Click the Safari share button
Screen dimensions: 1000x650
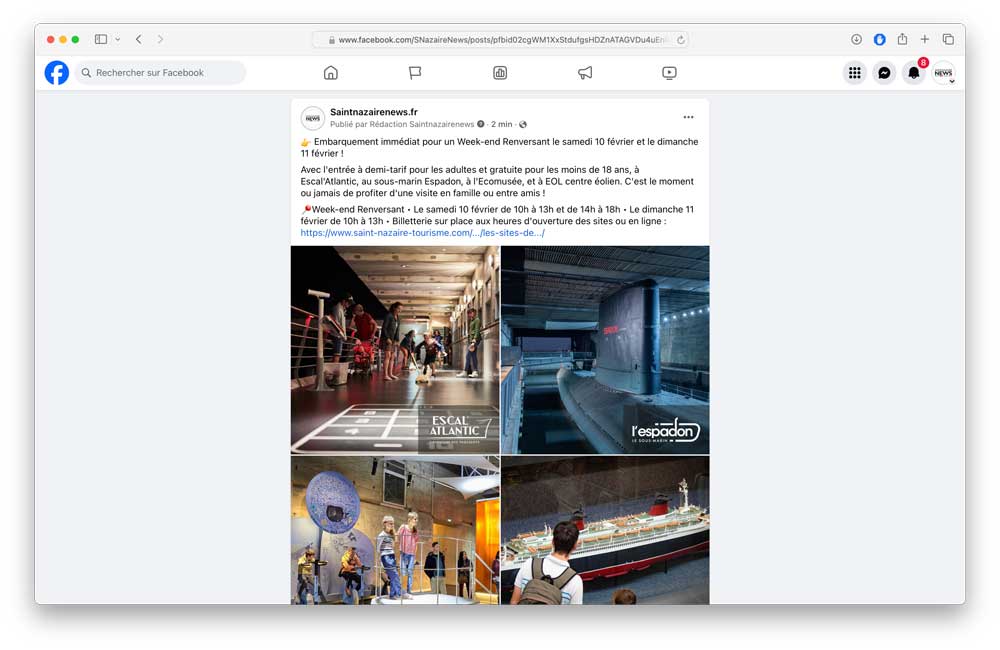click(x=902, y=40)
